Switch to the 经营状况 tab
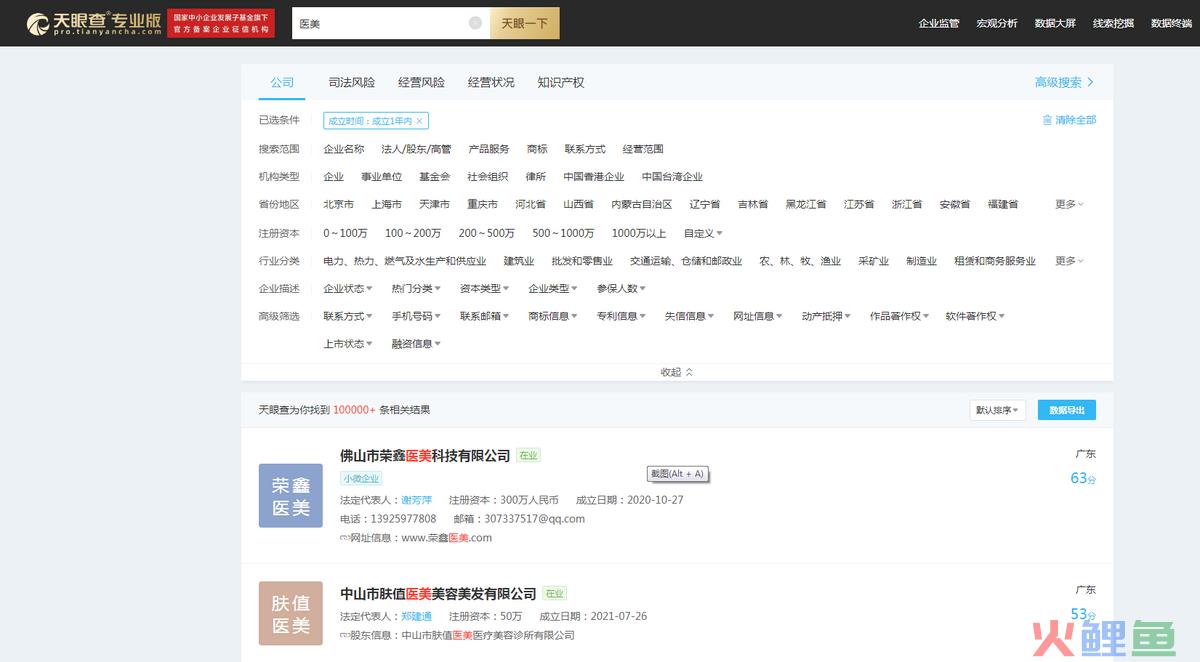 click(x=491, y=82)
